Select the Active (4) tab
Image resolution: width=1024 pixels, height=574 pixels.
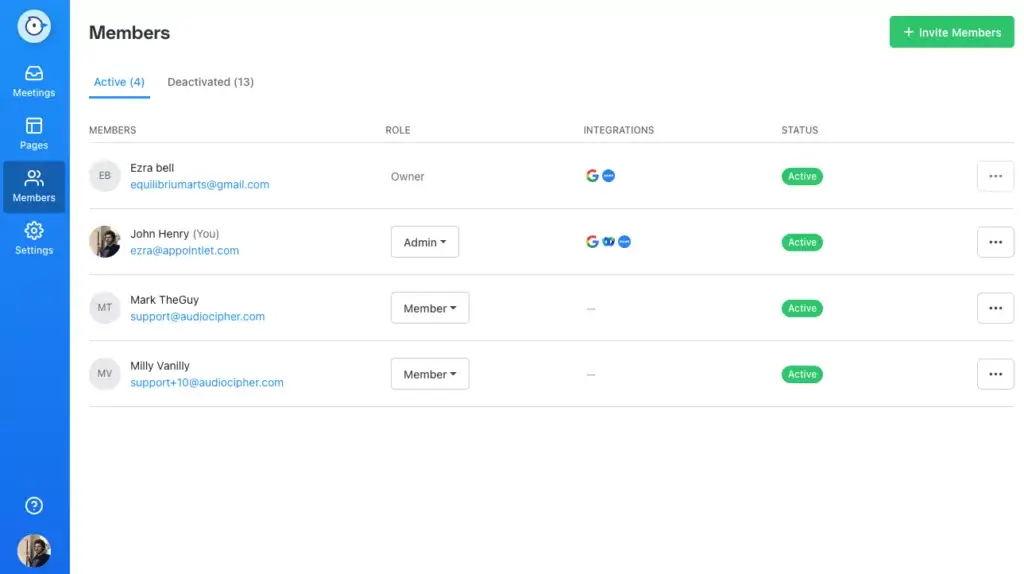pos(119,82)
